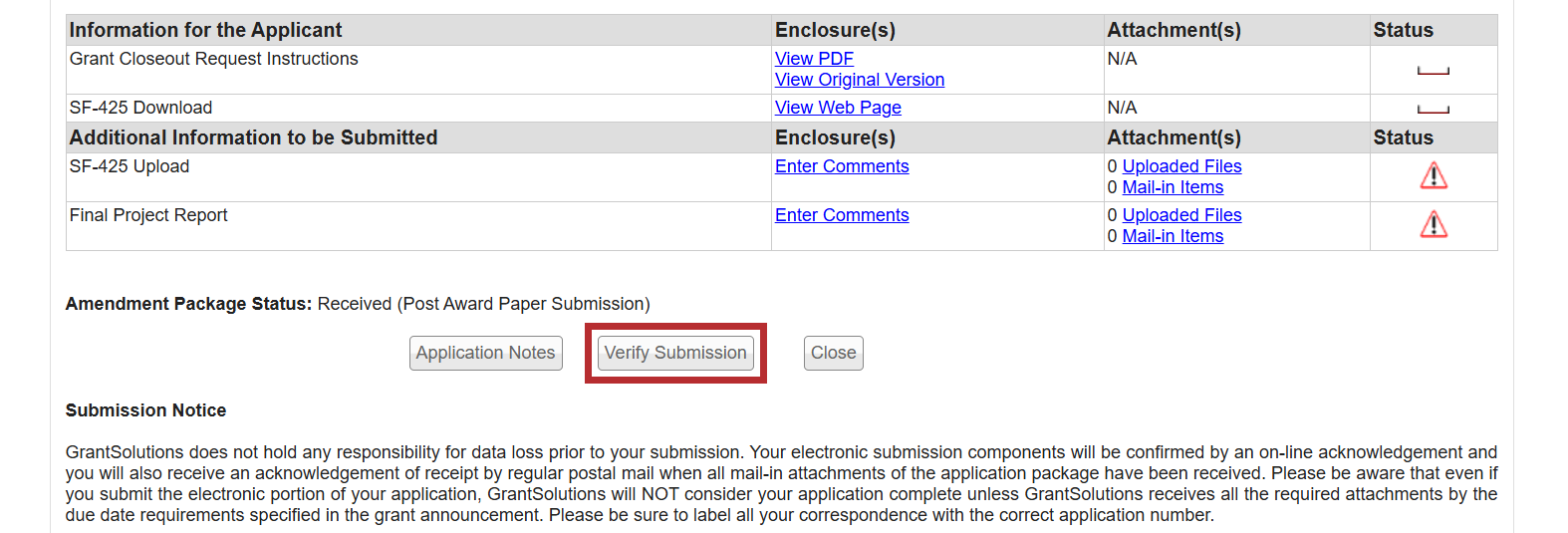Click Information for the Applicant header
This screenshot has width=1568, height=533.
click(x=205, y=30)
